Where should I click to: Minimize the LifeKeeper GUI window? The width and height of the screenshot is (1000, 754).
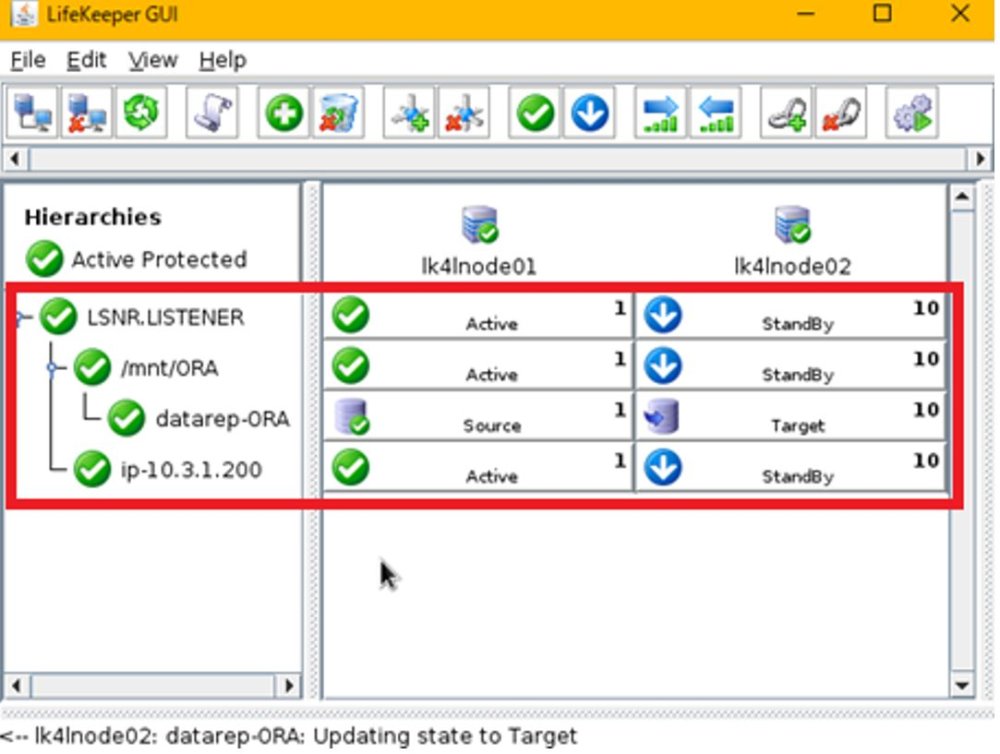click(x=806, y=13)
